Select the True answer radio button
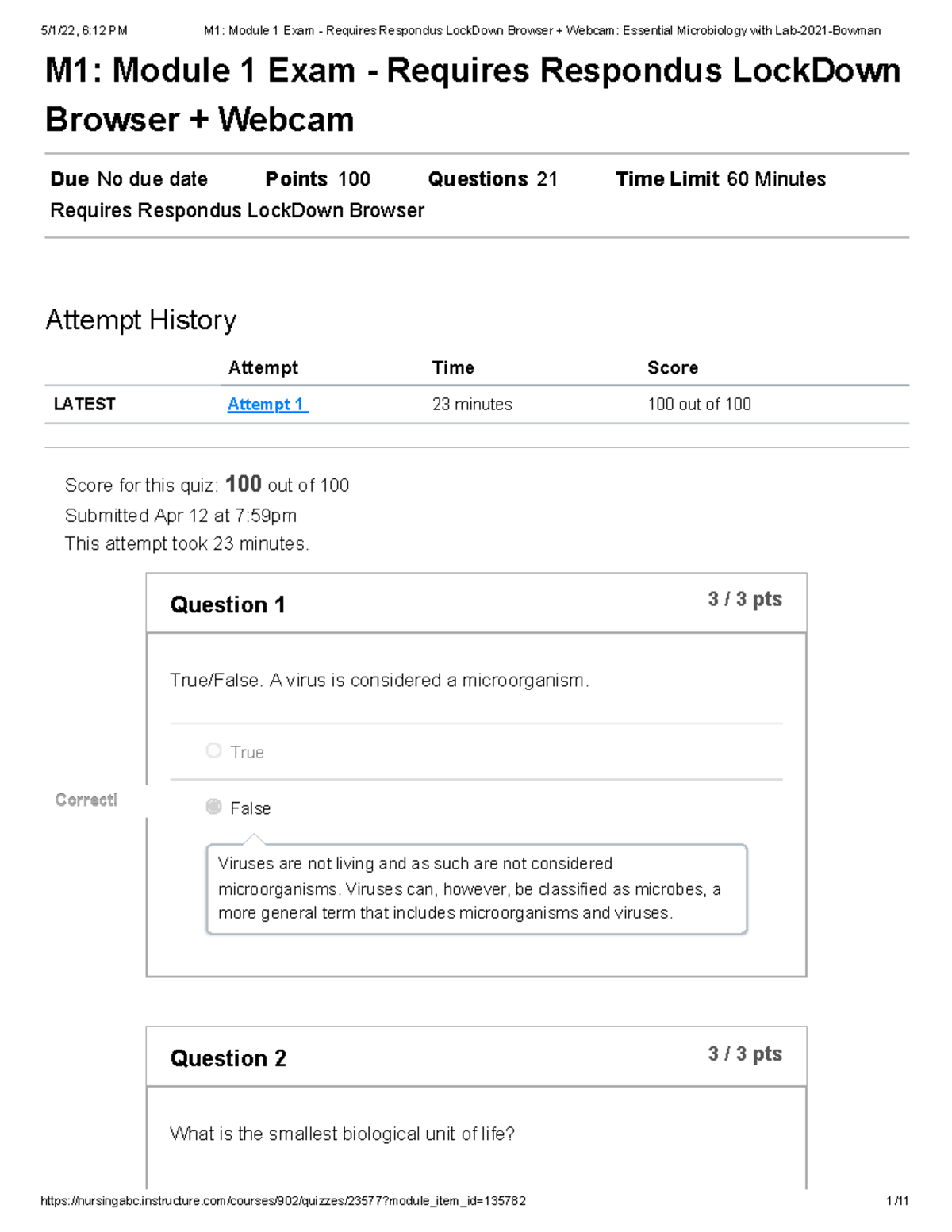Viewport: 952px width, 1232px height. coord(213,750)
